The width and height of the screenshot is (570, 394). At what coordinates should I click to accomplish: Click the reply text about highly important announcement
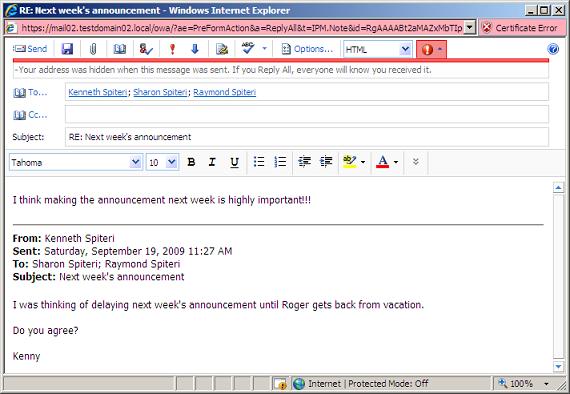coord(162,200)
